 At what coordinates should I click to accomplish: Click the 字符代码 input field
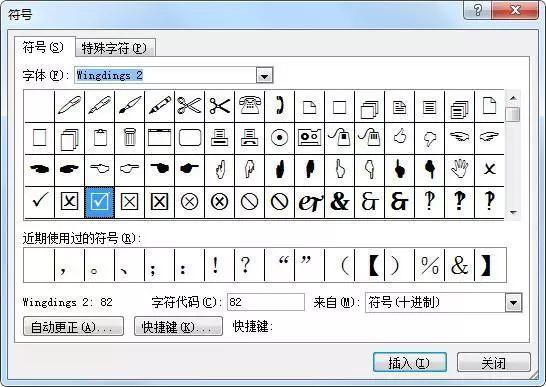(266, 302)
